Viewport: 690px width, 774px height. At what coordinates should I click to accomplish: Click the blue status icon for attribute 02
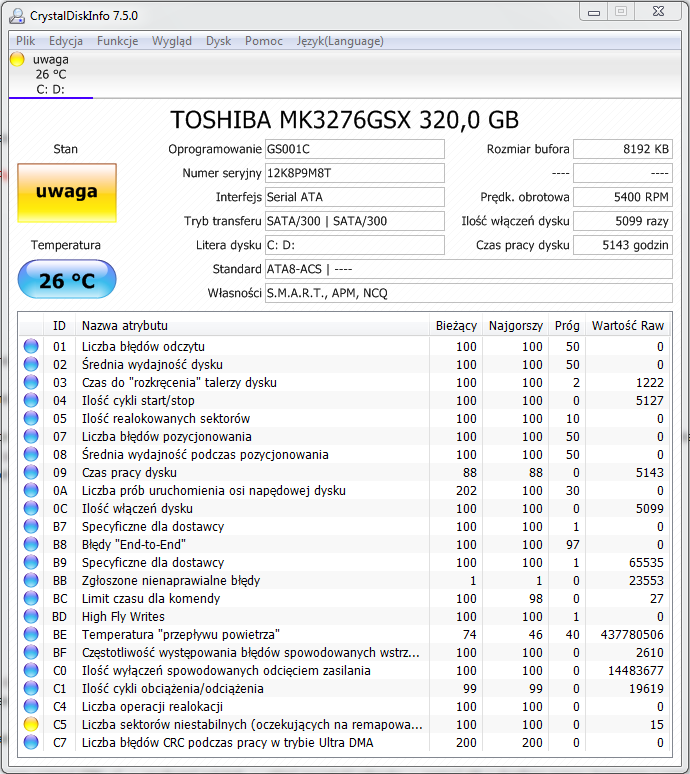tap(31, 364)
